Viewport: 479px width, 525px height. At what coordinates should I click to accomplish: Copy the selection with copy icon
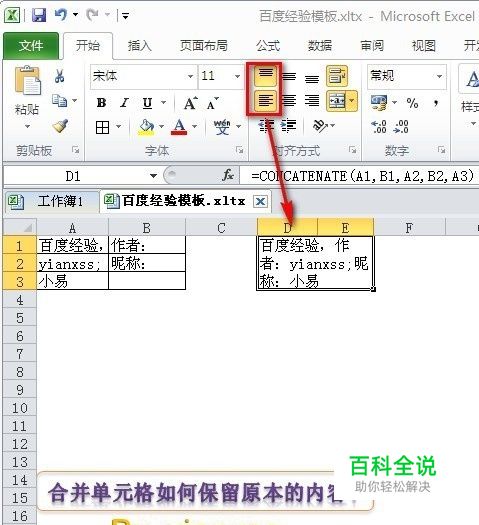click(60, 100)
